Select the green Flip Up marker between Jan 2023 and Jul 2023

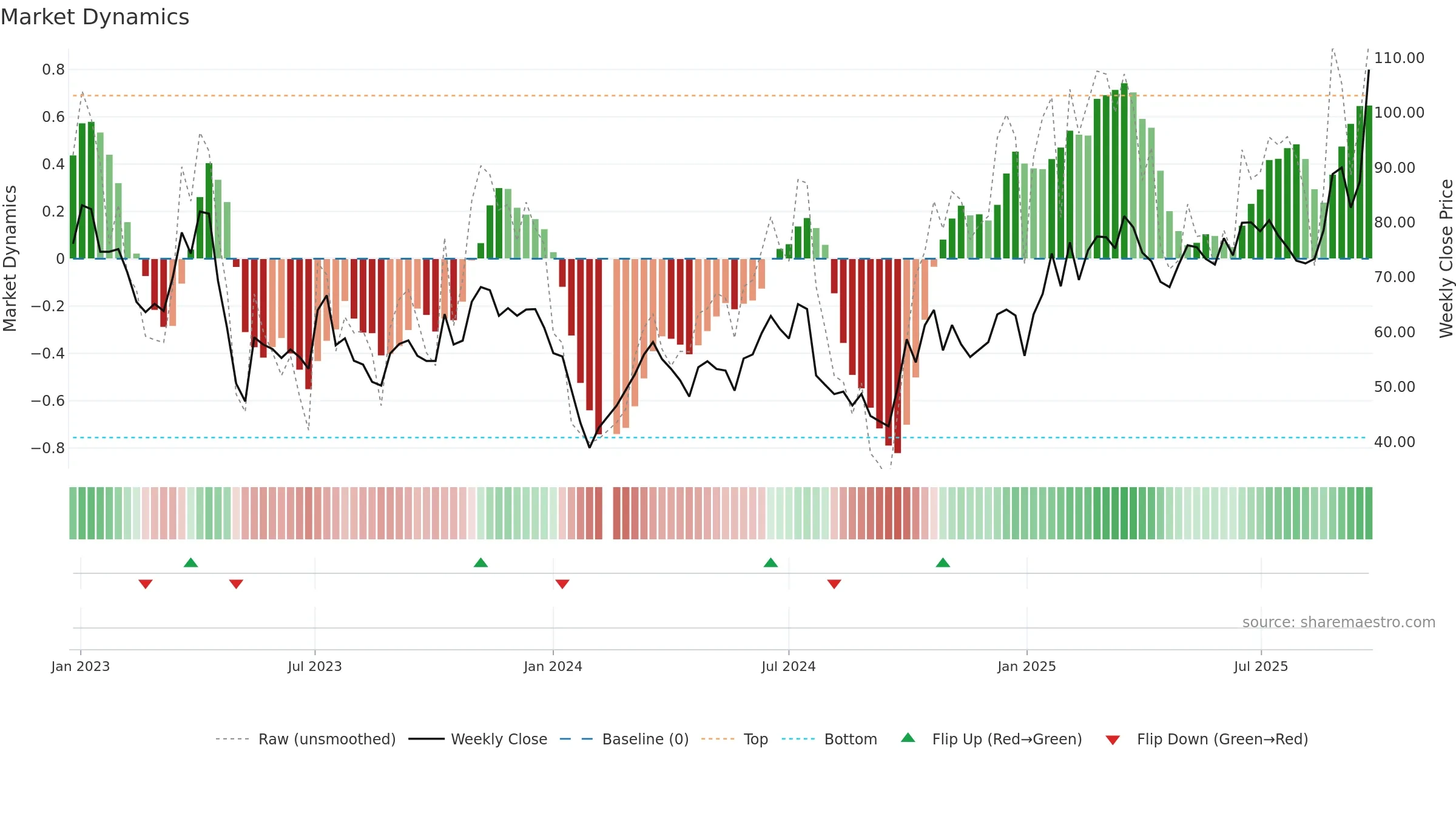191,562
